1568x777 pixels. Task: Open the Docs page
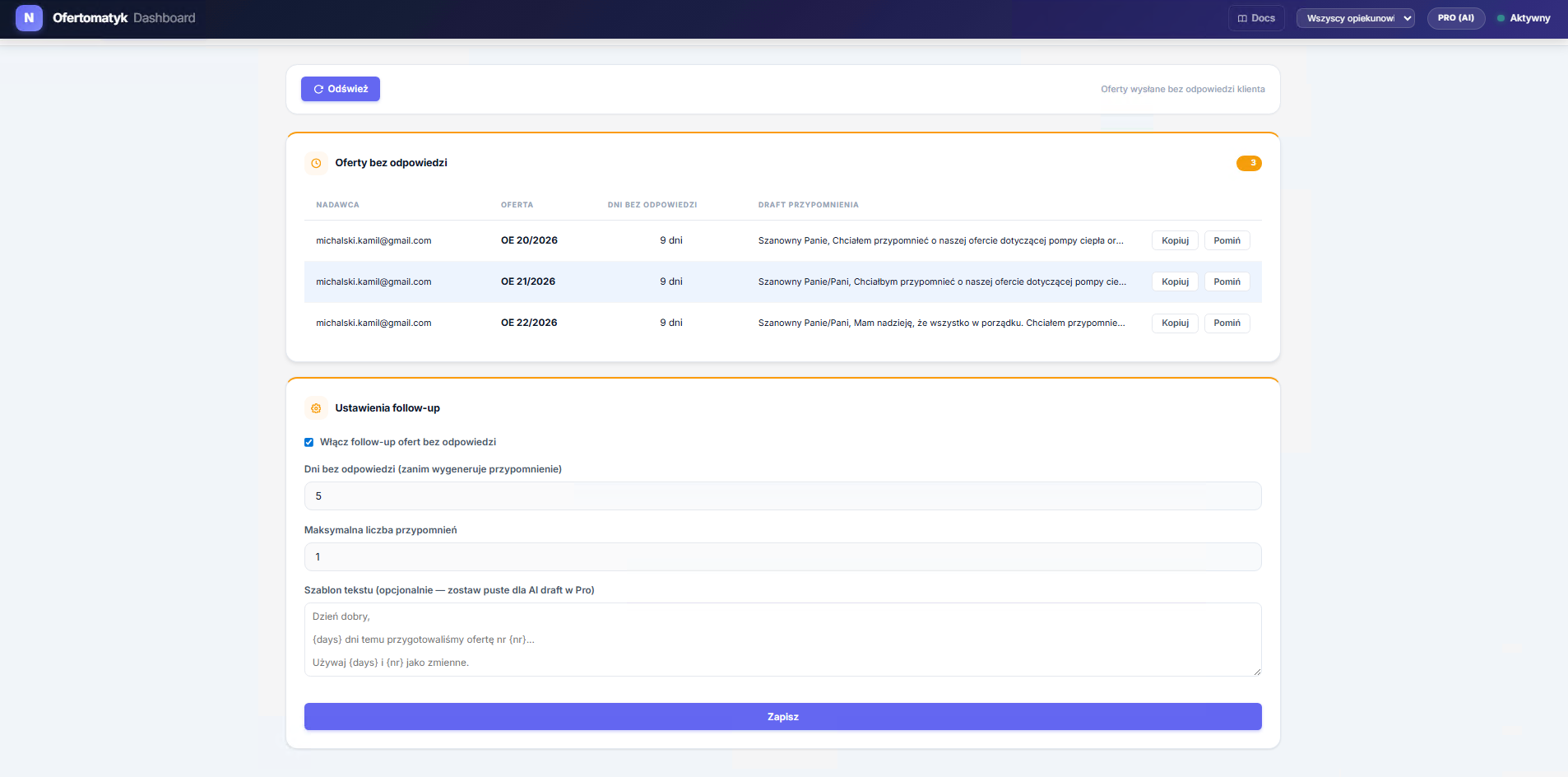pyautogui.click(x=1255, y=18)
